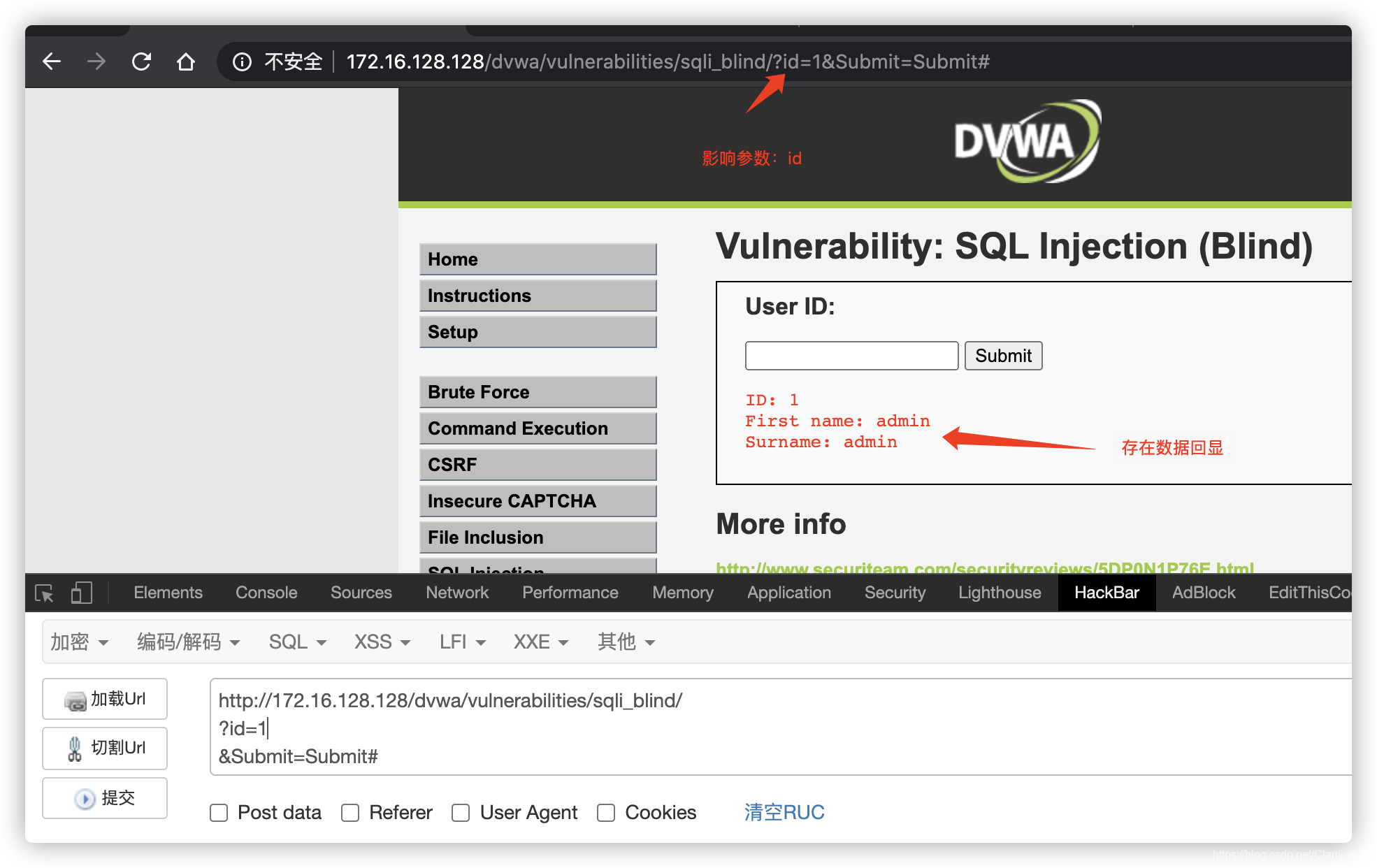Screen dimensions: 1377x868
Task: Select the Lighthouse tab
Action: (x=1000, y=593)
